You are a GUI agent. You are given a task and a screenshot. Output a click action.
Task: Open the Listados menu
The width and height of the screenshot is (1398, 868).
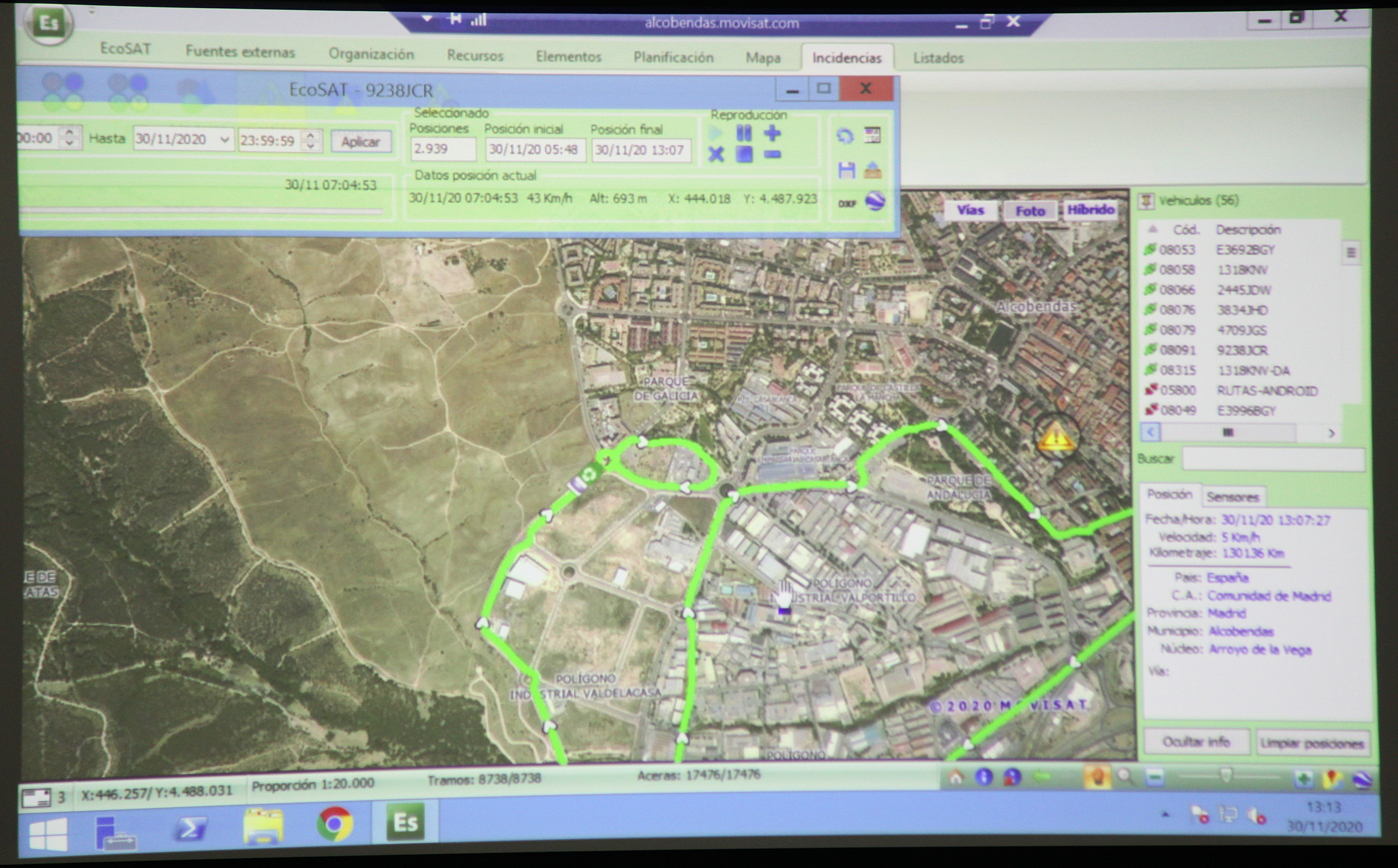pos(938,58)
